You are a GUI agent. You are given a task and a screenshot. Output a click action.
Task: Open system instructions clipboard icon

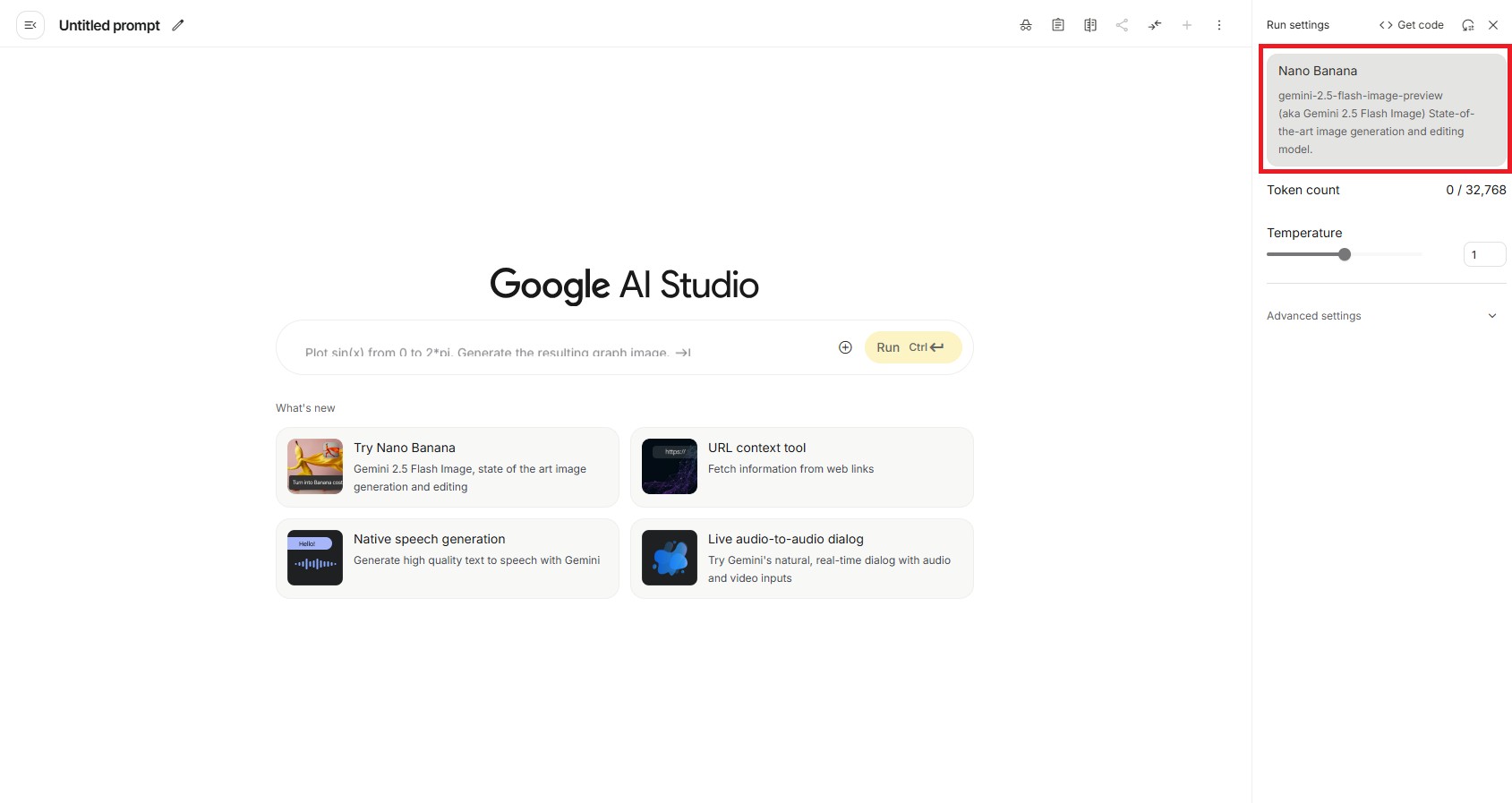[1058, 25]
